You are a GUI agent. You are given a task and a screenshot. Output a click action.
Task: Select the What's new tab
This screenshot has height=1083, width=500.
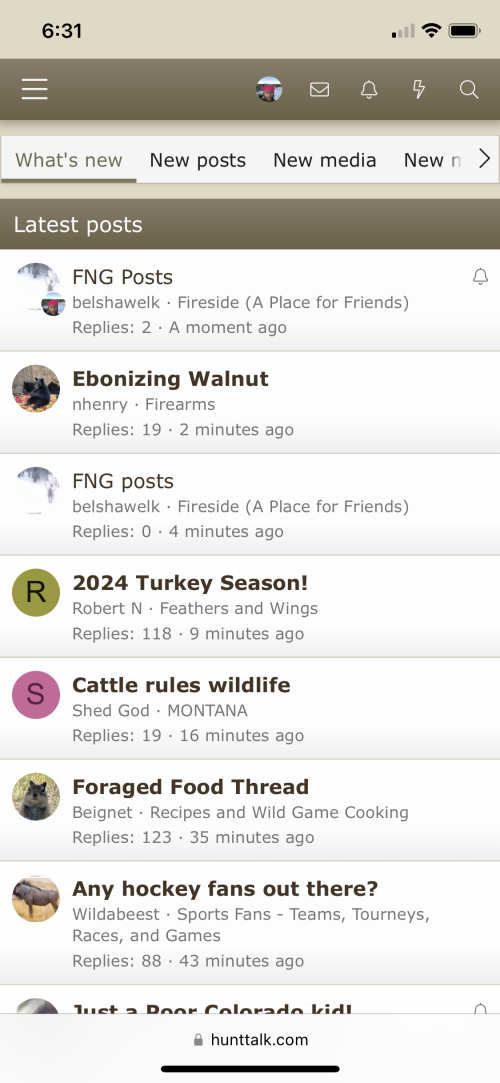[x=68, y=160]
